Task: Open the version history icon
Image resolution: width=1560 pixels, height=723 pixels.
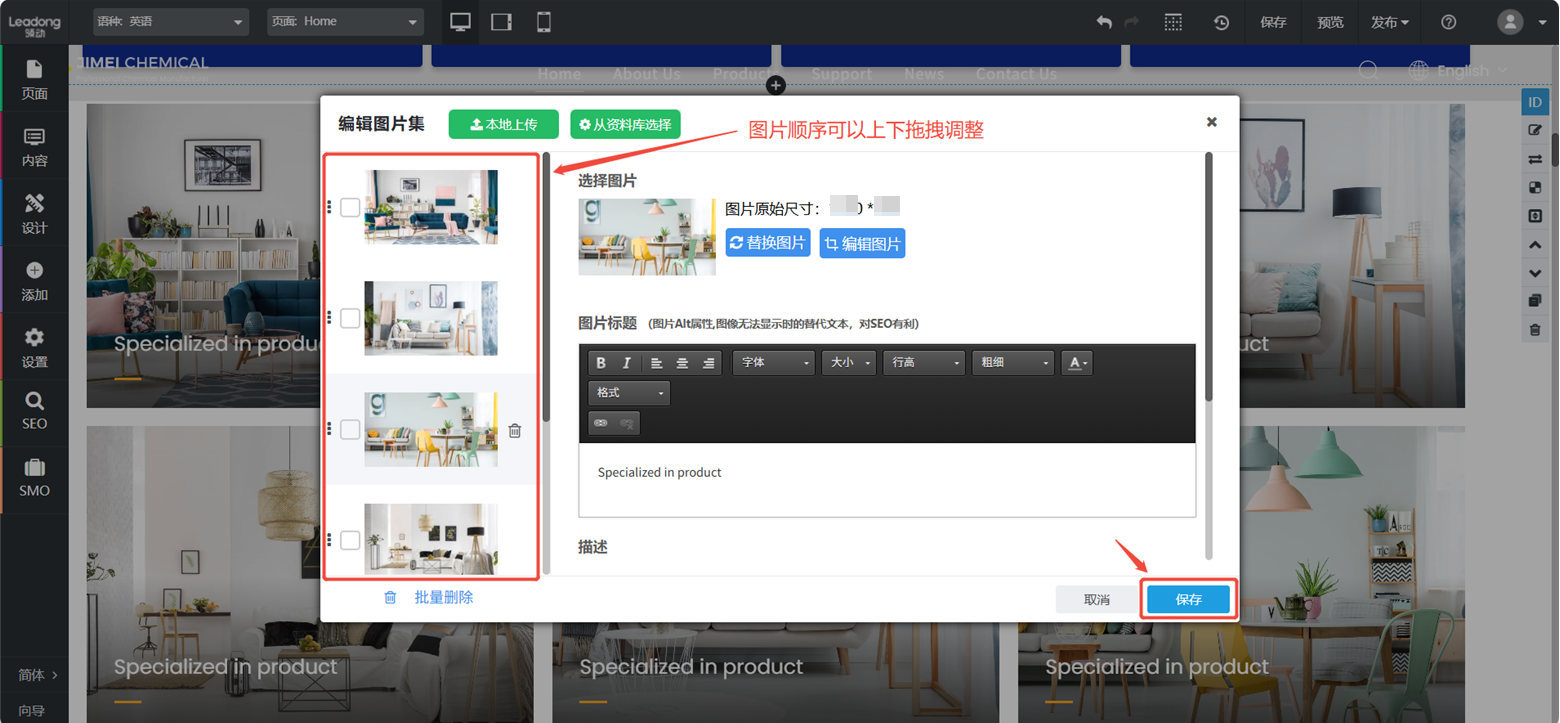Action: tap(1221, 21)
